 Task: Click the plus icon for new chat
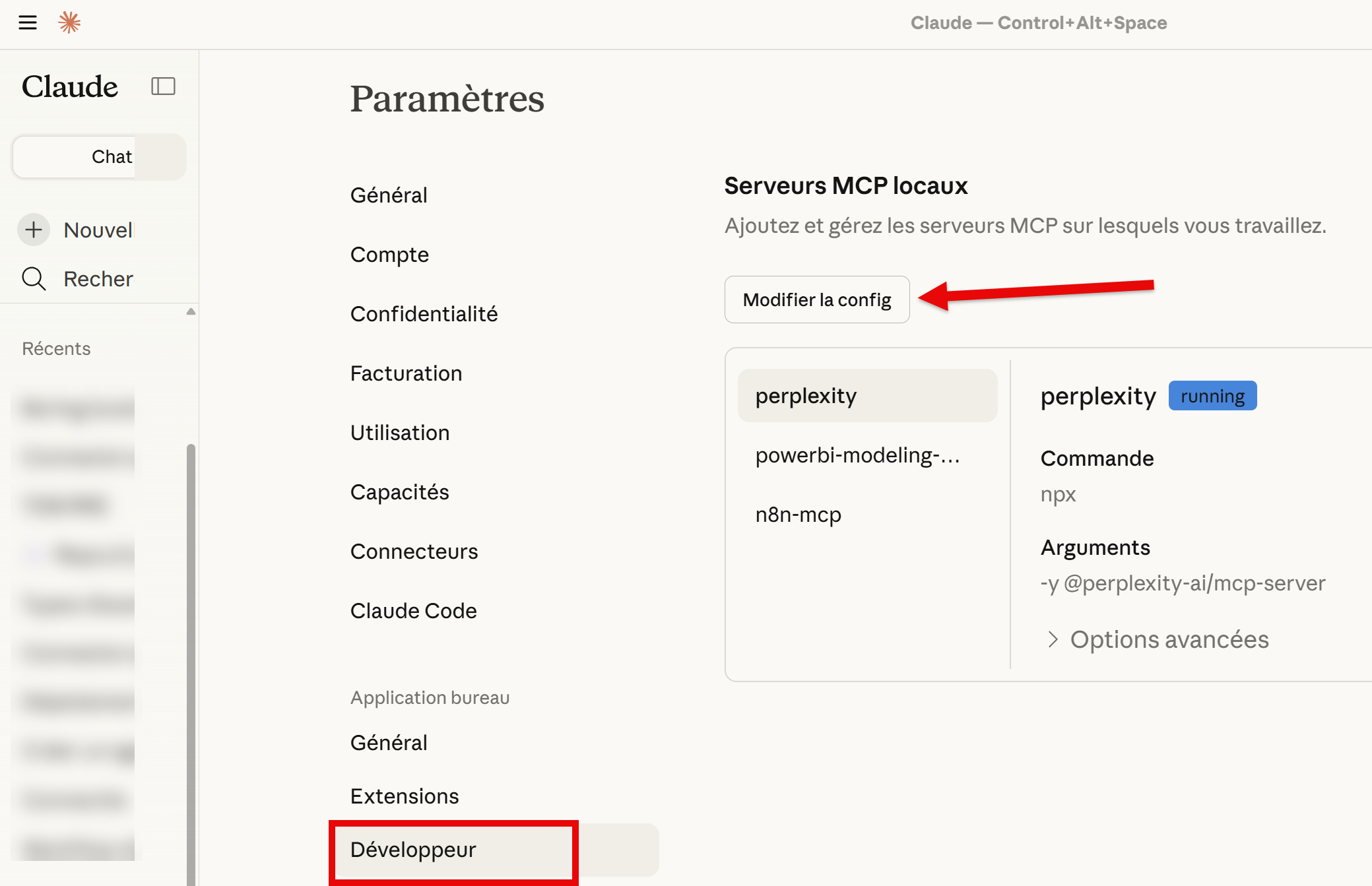(x=34, y=230)
